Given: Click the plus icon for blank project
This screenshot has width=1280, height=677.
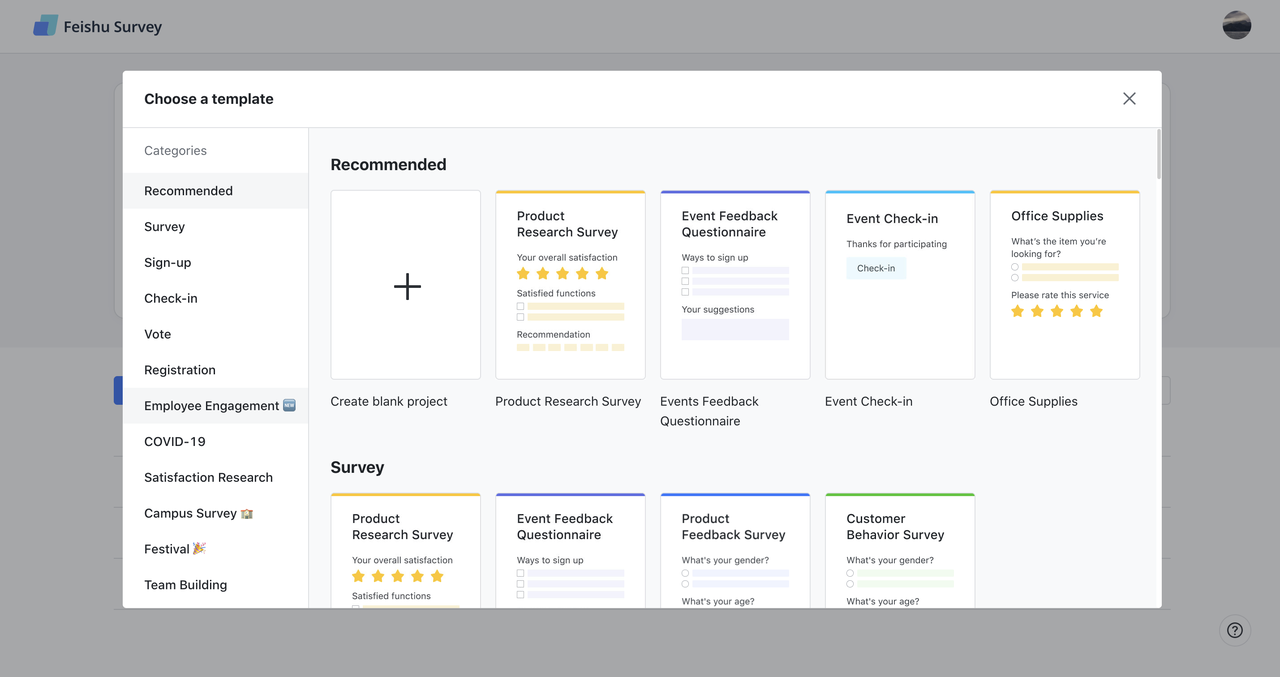Looking at the screenshot, I should (407, 287).
